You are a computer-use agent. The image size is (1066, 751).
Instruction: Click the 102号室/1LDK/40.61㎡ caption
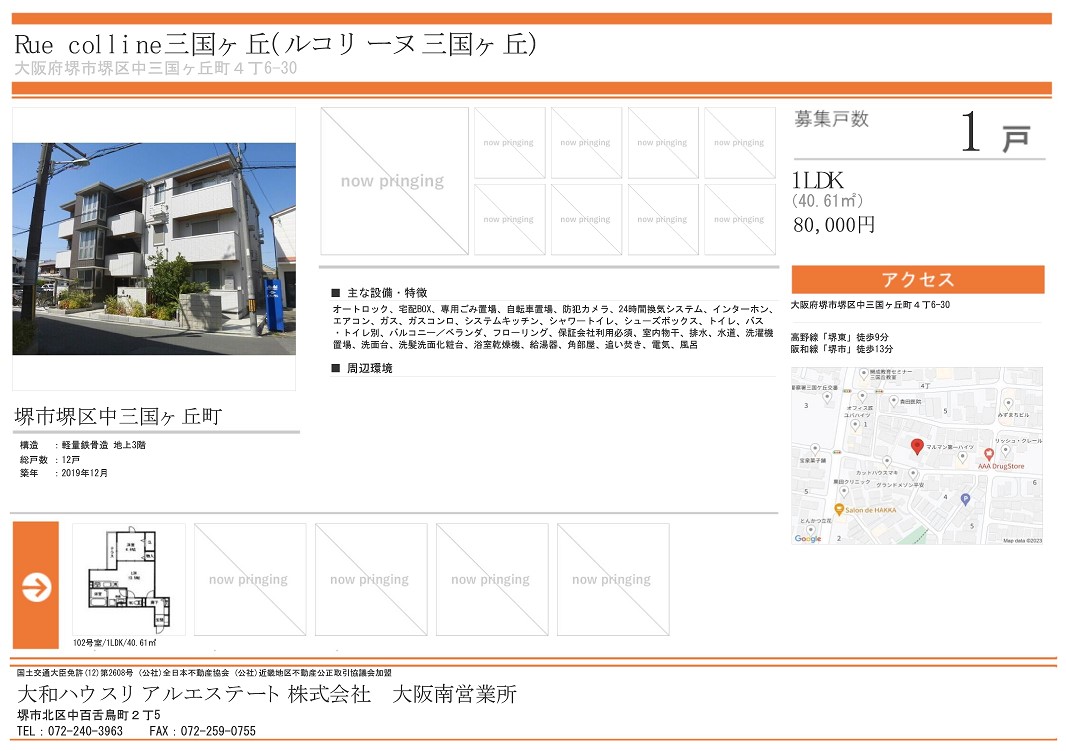coord(115,642)
